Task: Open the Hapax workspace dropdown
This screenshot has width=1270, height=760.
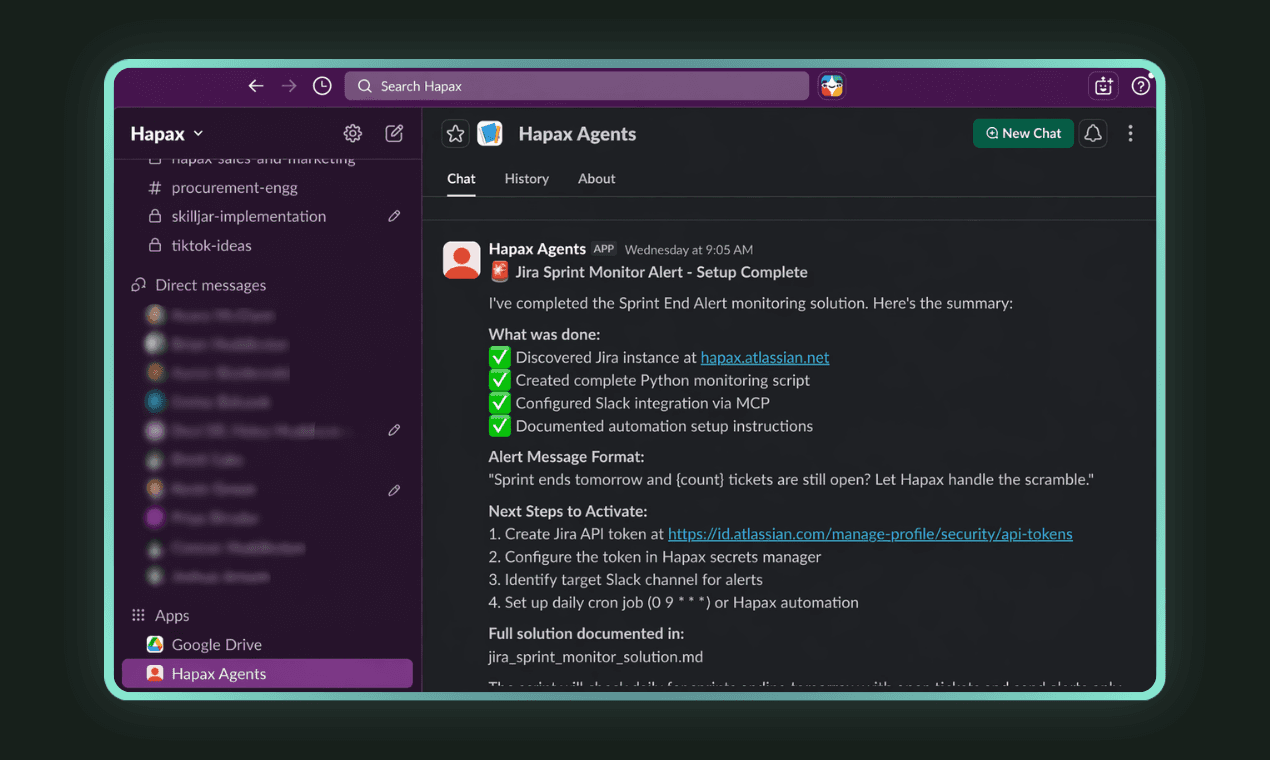Action: point(166,133)
